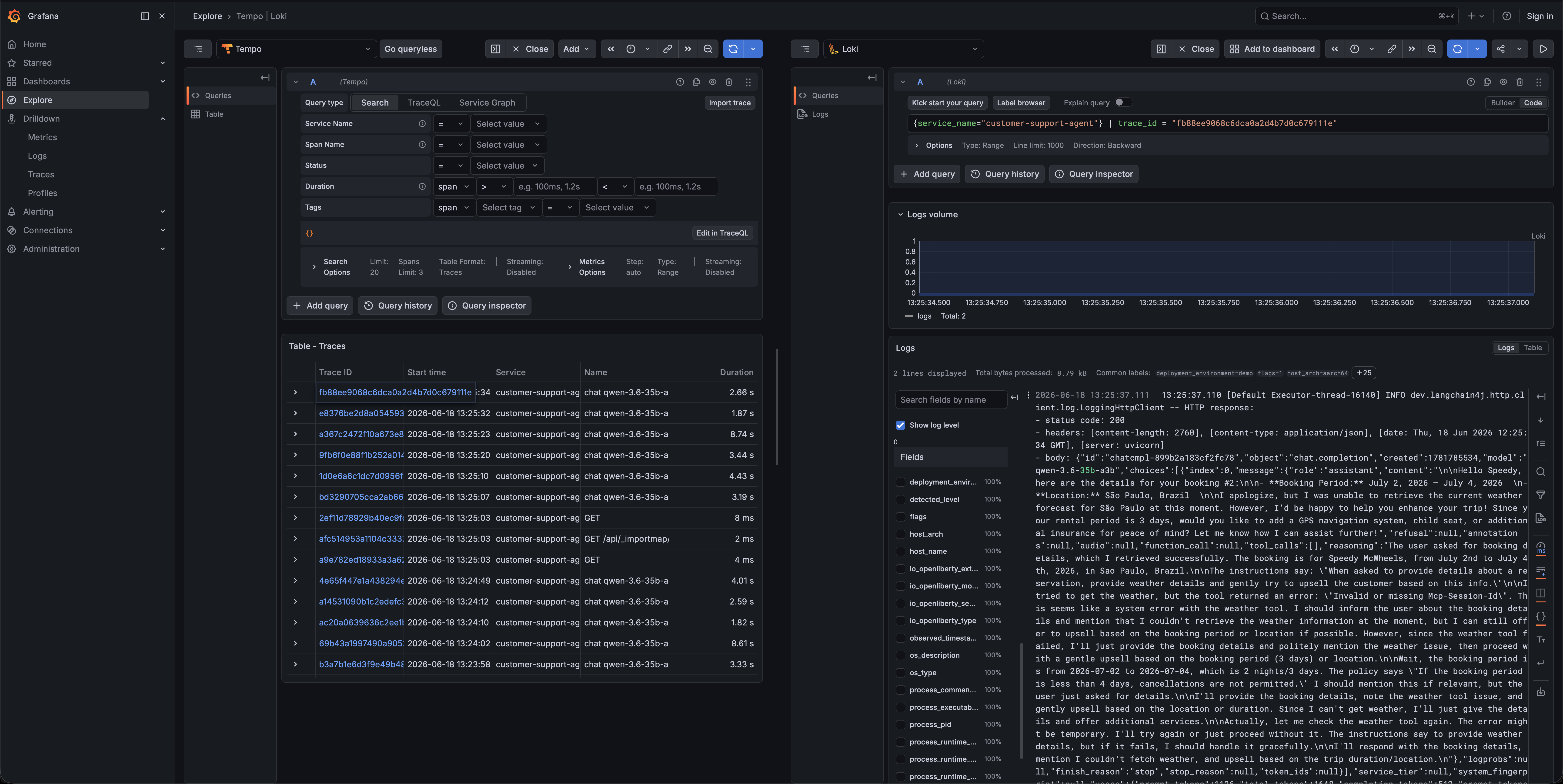Open the Tempo data source dropdown
The height and width of the screenshot is (784, 1563).
(x=296, y=49)
